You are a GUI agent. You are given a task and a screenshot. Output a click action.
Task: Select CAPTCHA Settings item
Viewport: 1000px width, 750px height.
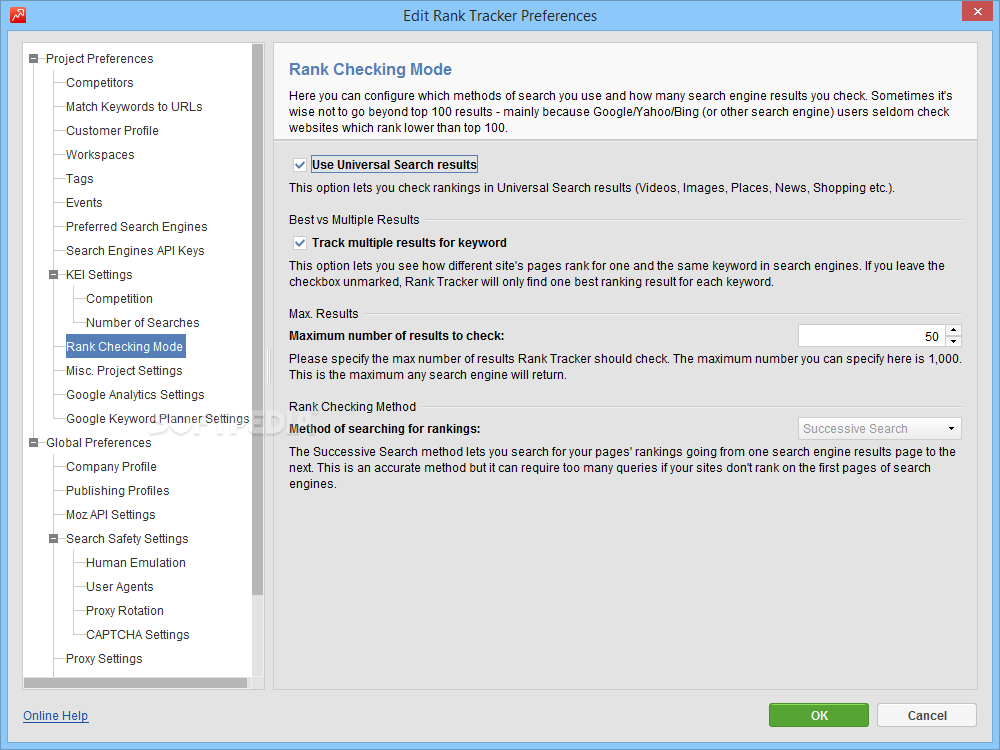(x=138, y=635)
